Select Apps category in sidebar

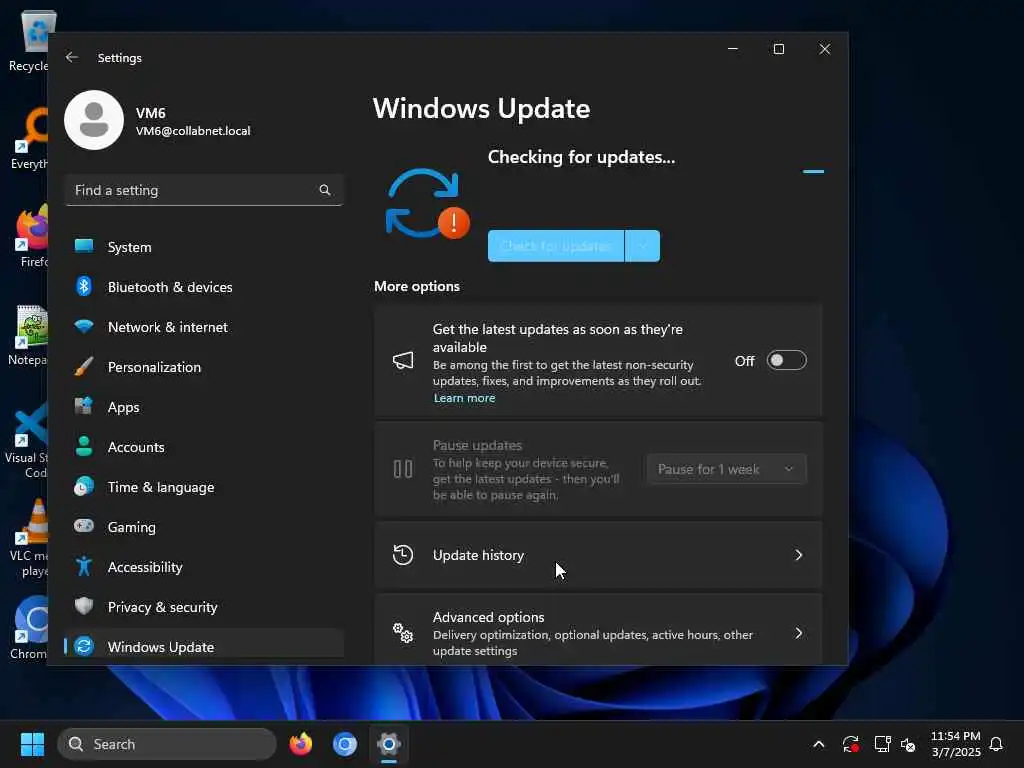(204, 407)
